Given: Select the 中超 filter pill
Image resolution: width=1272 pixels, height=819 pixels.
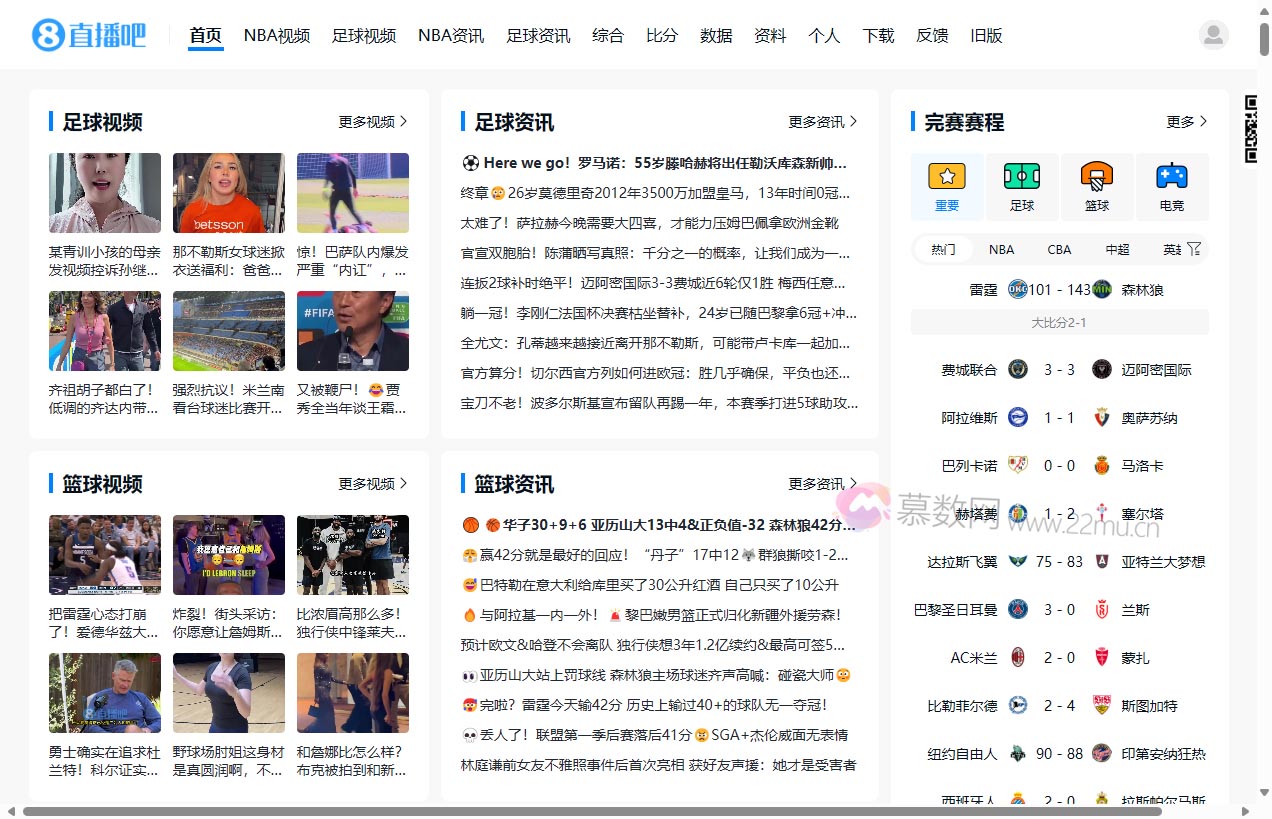Looking at the screenshot, I should click(1117, 248).
